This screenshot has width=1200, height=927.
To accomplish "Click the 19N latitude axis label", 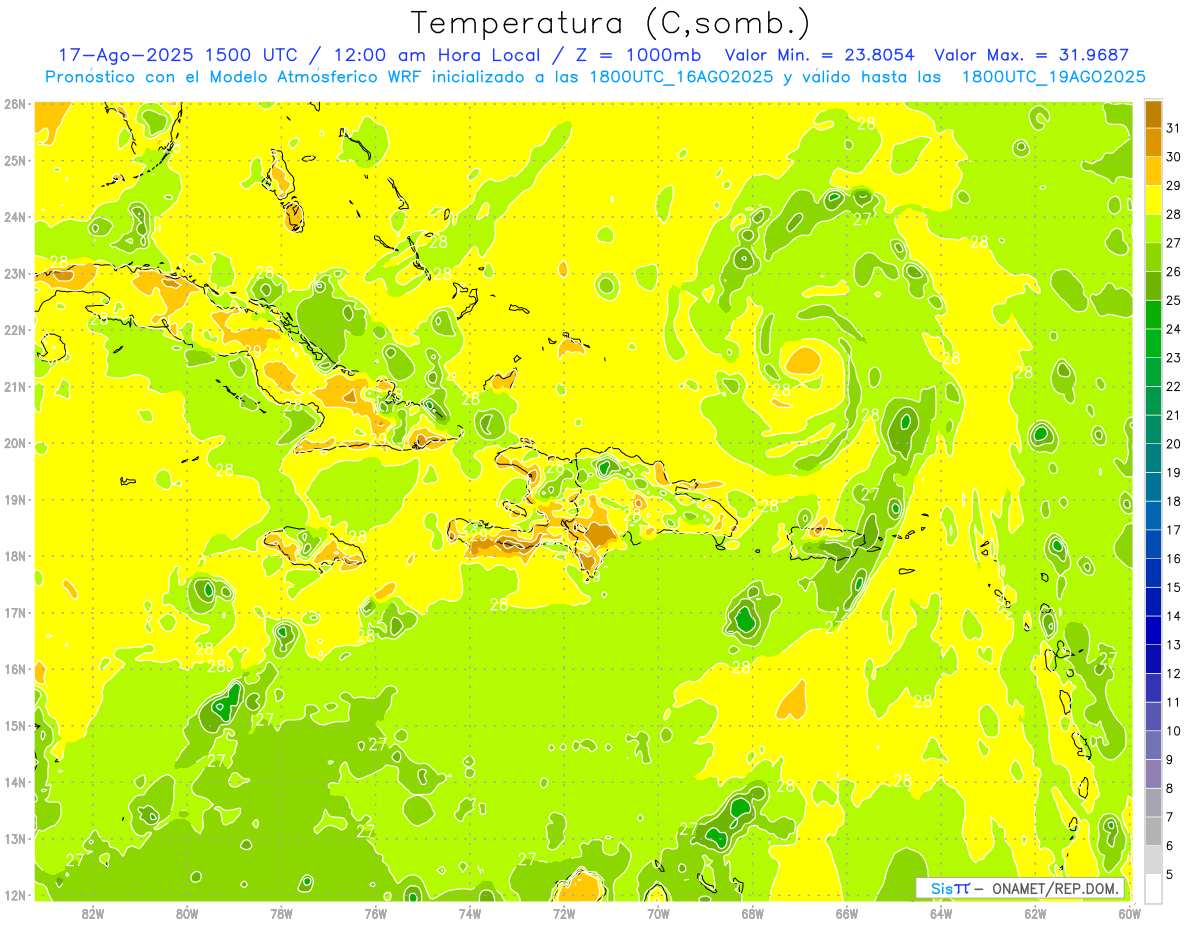I will 14,499.
